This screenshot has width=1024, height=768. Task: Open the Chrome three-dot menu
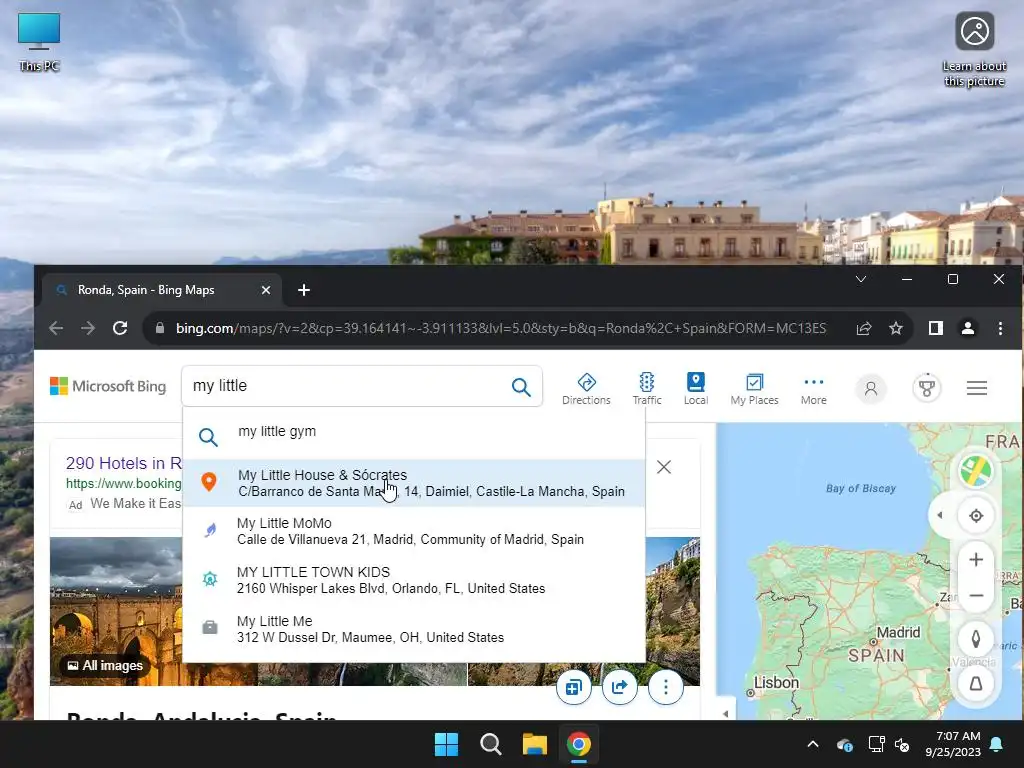[1000, 328]
